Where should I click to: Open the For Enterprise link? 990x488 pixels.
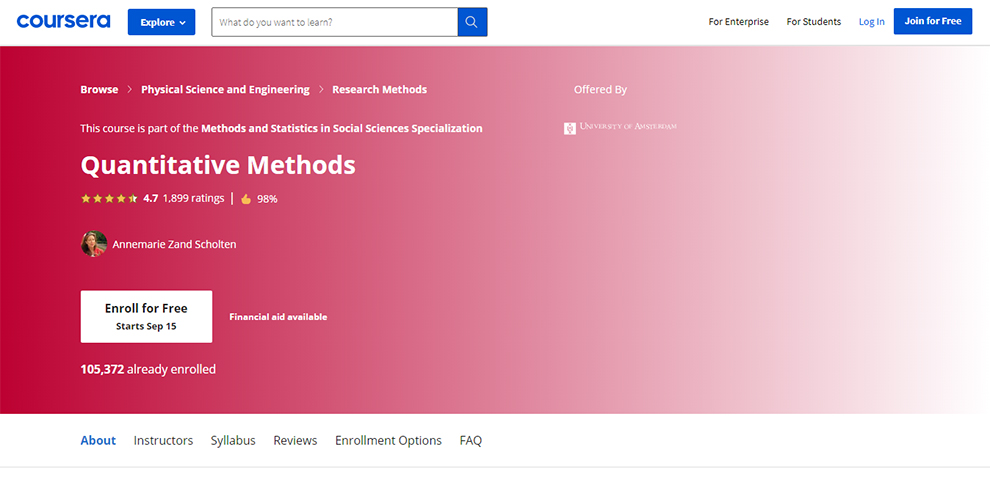click(738, 21)
